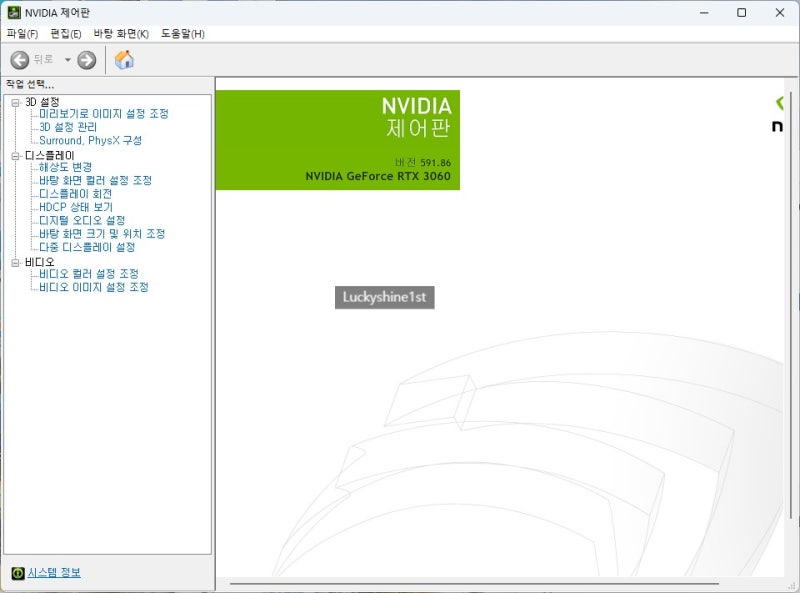Select 바탕 화면 크기 및 위치 조정
Image resolution: width=800 pixels, height=593 pixels.
[x=102, y=234]
